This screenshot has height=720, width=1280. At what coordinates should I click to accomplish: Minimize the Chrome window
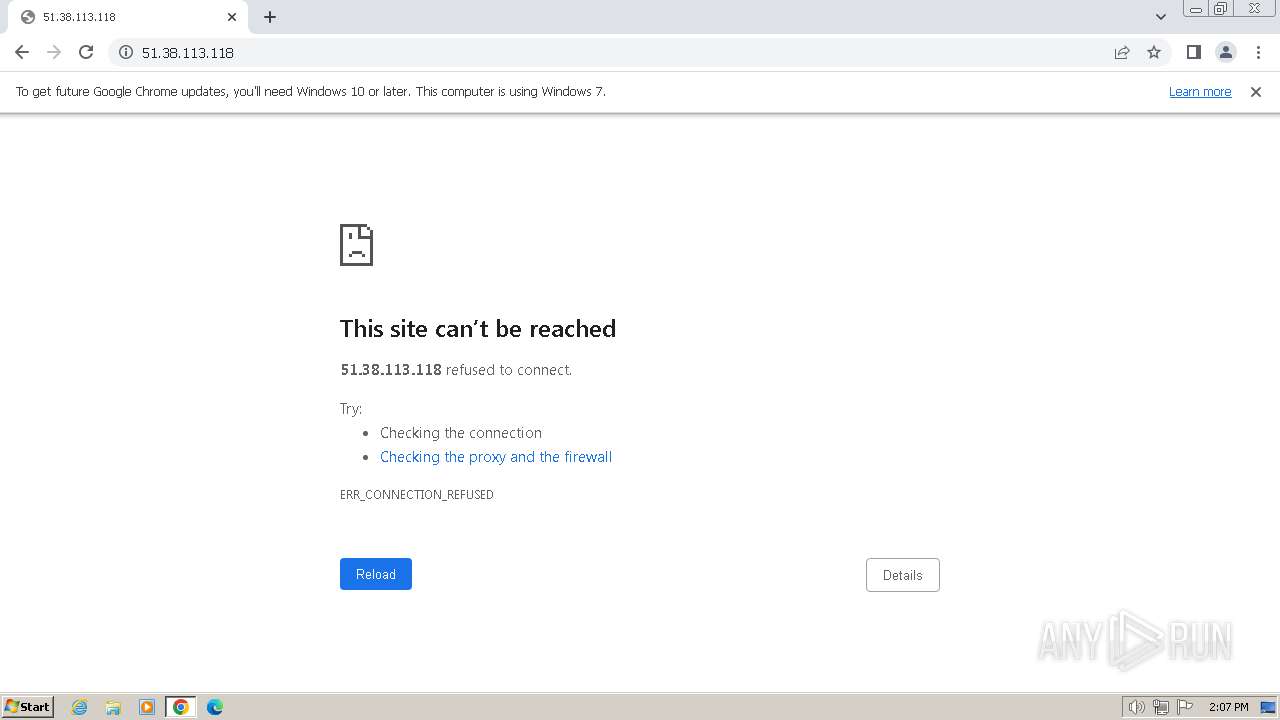(x=1195, y=9)
